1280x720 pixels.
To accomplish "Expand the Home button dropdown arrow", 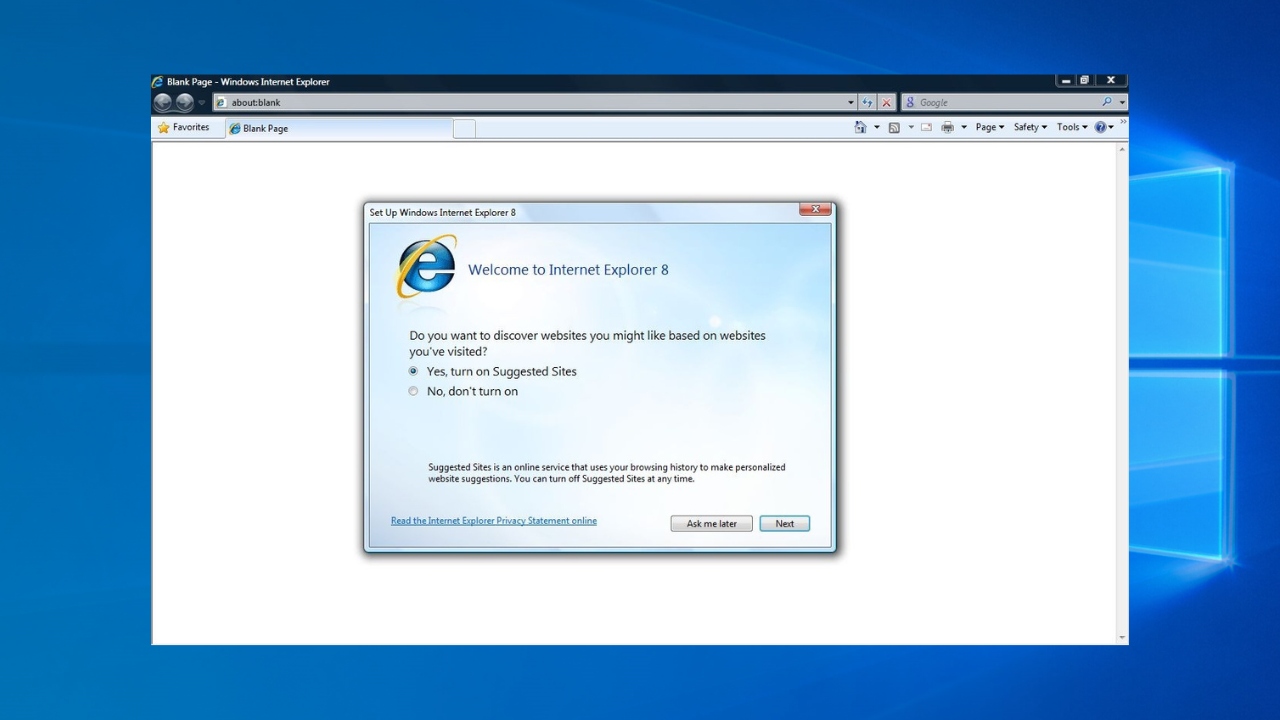I will pyautogui.click(x=877, y=127).
